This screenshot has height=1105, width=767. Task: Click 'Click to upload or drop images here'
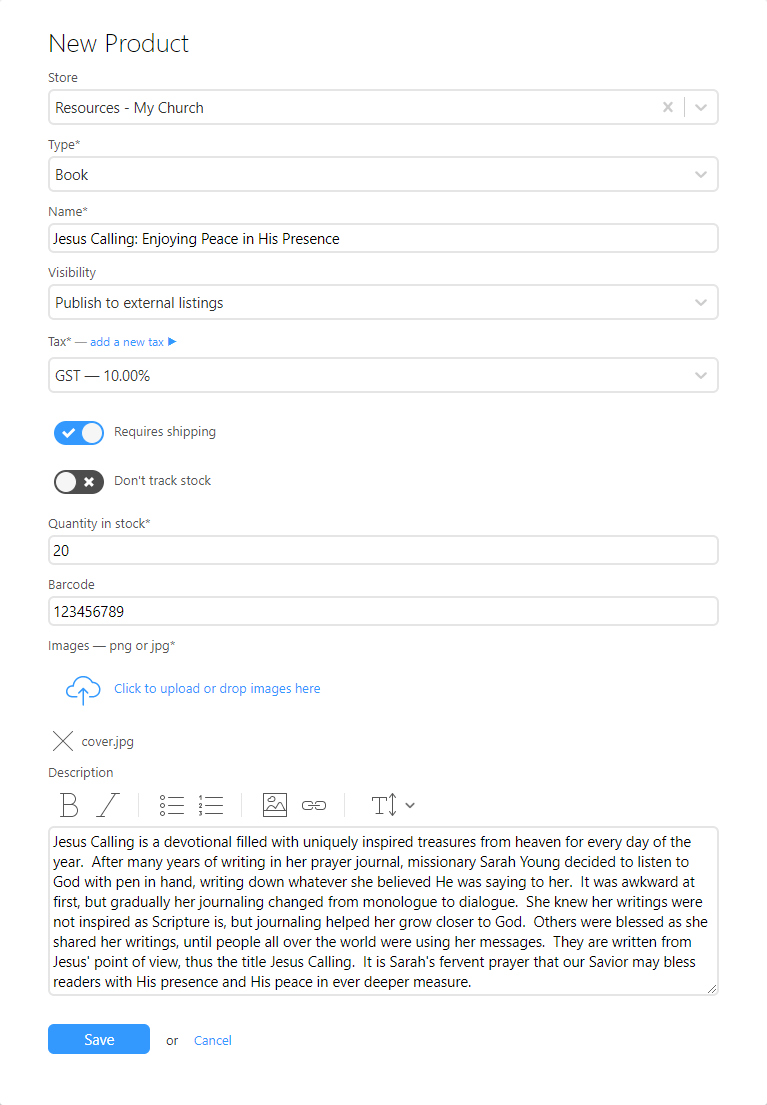(217, 689)
